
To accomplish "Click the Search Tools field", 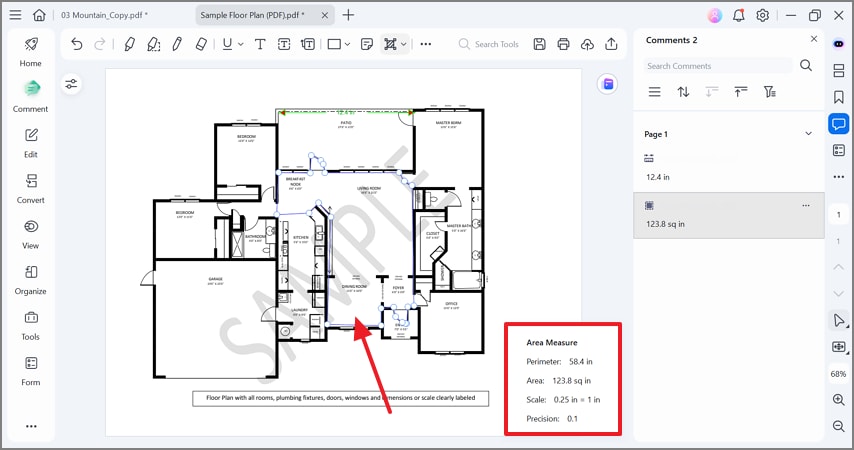I will 489,44.
